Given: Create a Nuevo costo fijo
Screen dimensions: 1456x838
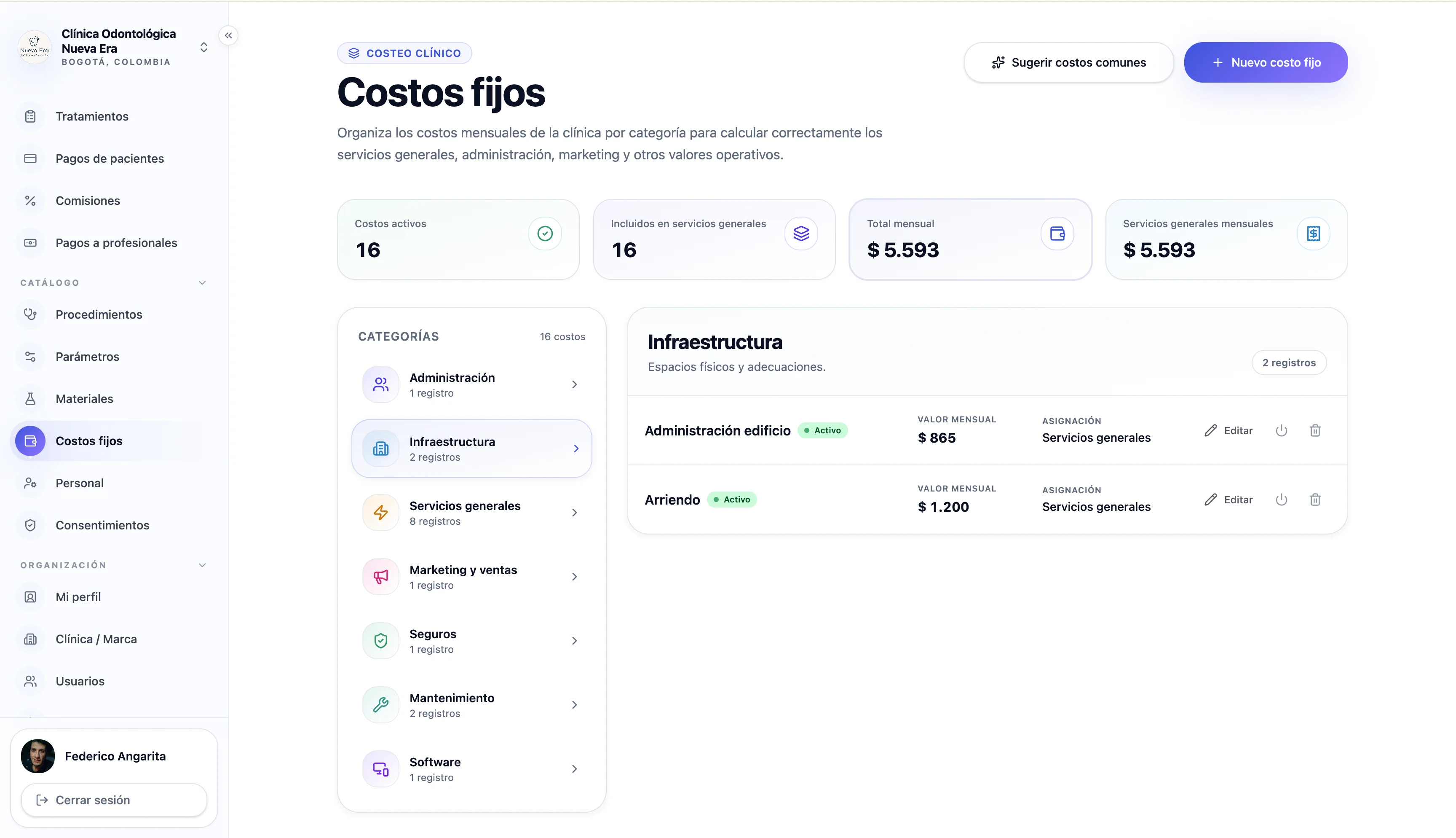Looking at the screenshot, I should (x=1266, y=62).
